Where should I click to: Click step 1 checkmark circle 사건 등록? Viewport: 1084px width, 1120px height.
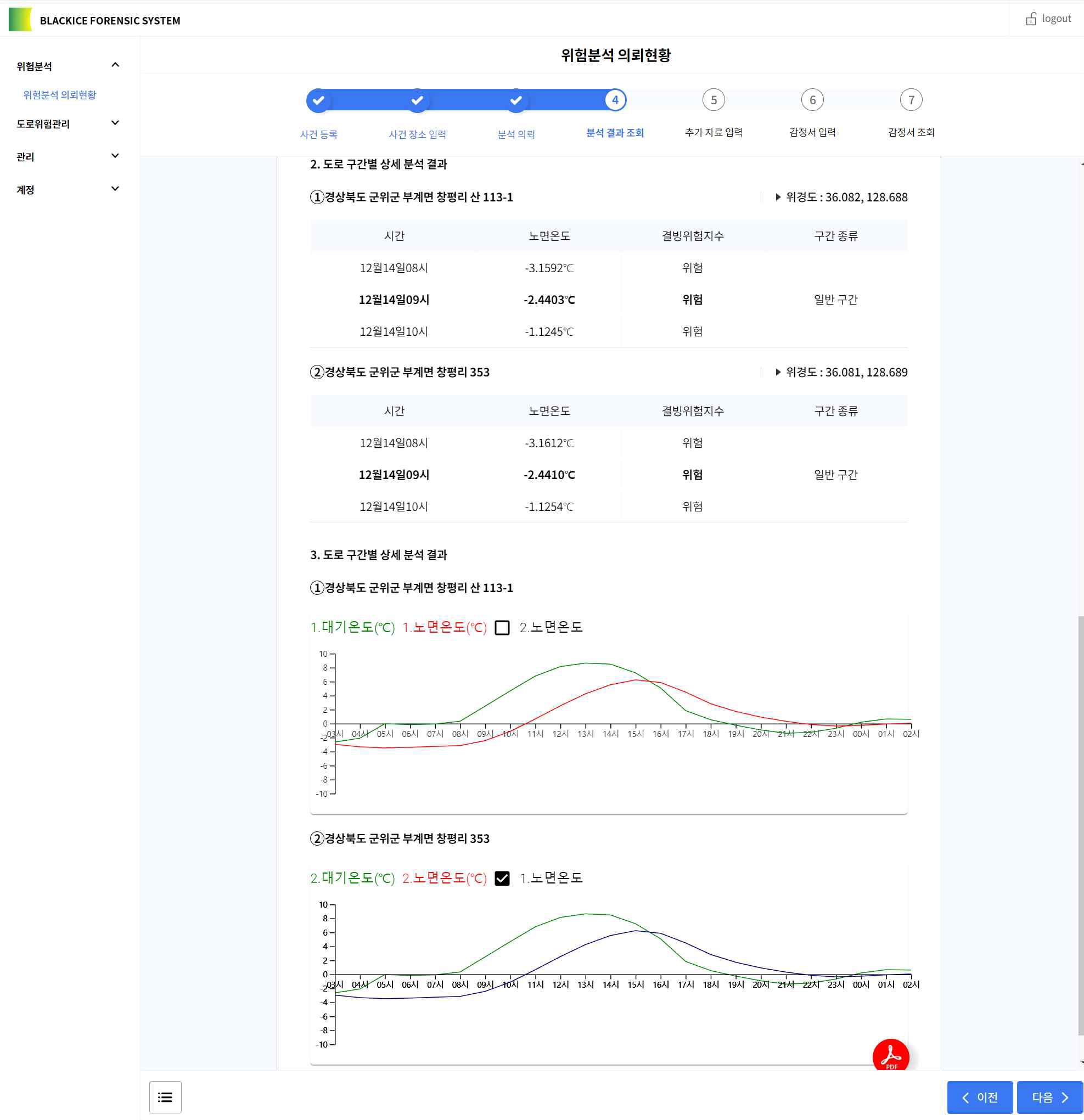318,100
